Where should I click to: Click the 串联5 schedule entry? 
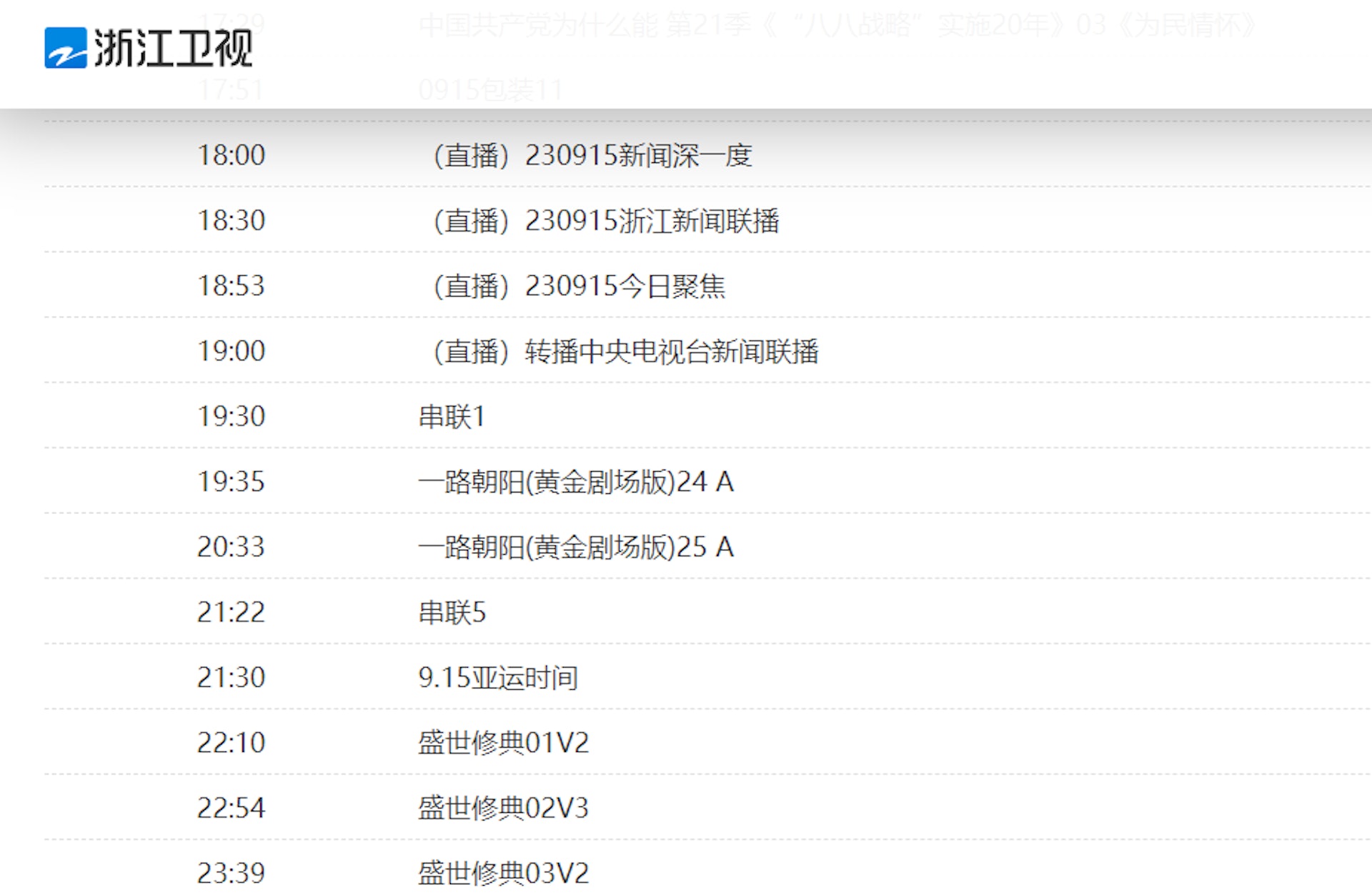click(x=452, y=613)
